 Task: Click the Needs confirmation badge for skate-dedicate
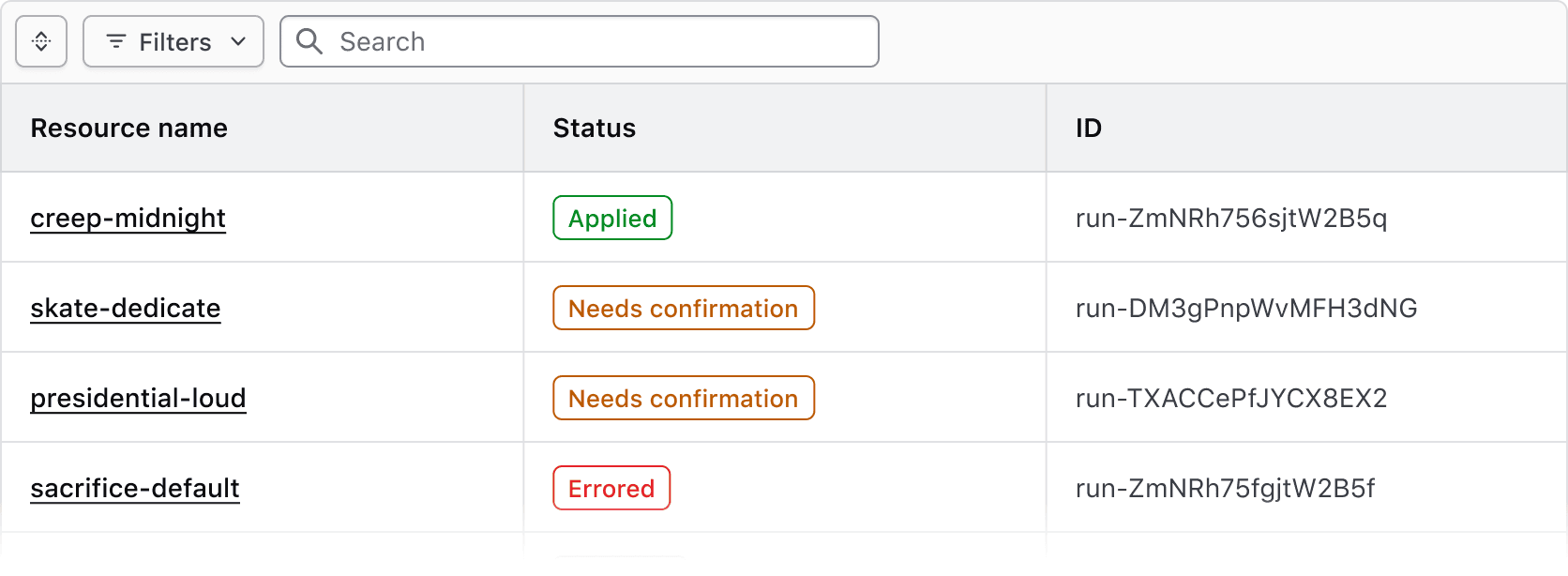click(683, 308)
